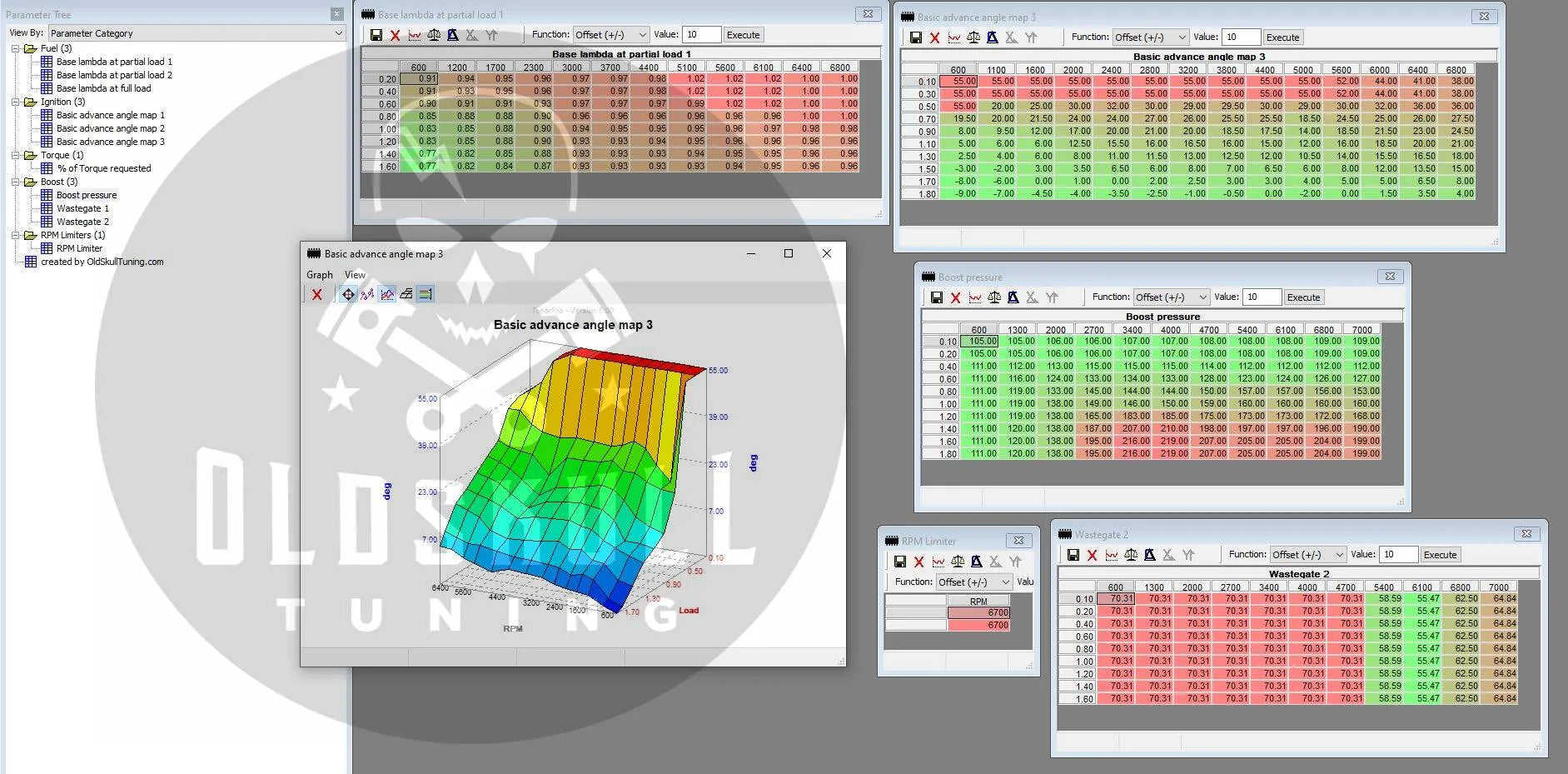This screenshot has width=1568, height=774.
Task: Toggle the rotate crosshair mode in graph toolbar
Action: [x=348, y=294]
